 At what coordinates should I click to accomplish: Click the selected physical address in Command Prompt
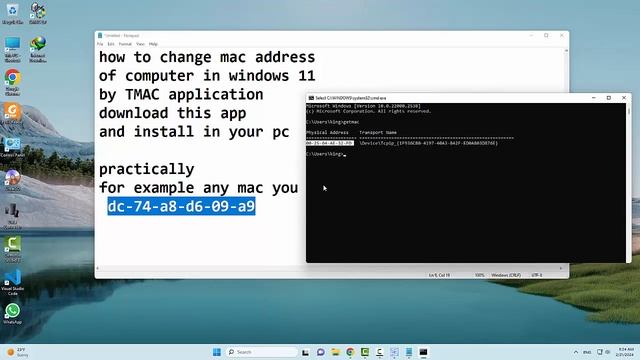click(330, 143)
